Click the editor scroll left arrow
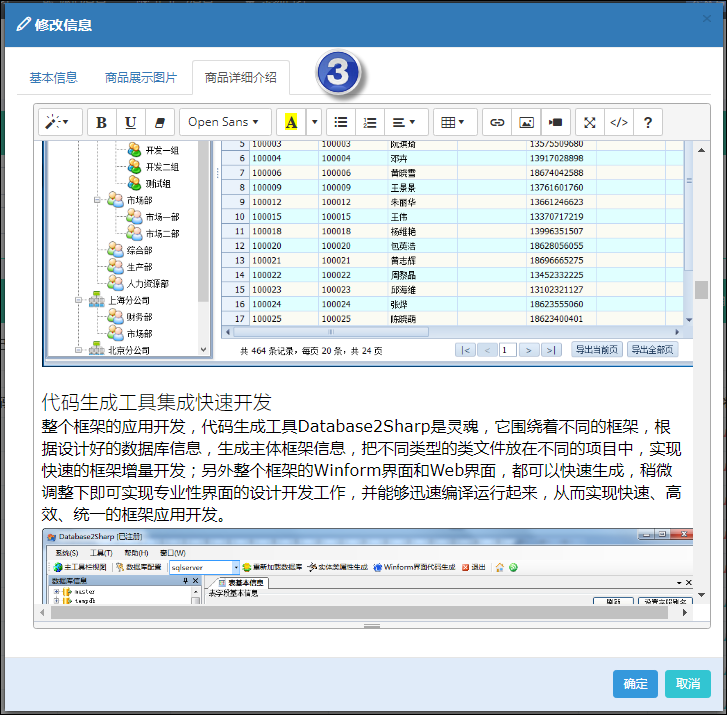The width and height of the screenshot is (727, 715). tap(43, 613)
